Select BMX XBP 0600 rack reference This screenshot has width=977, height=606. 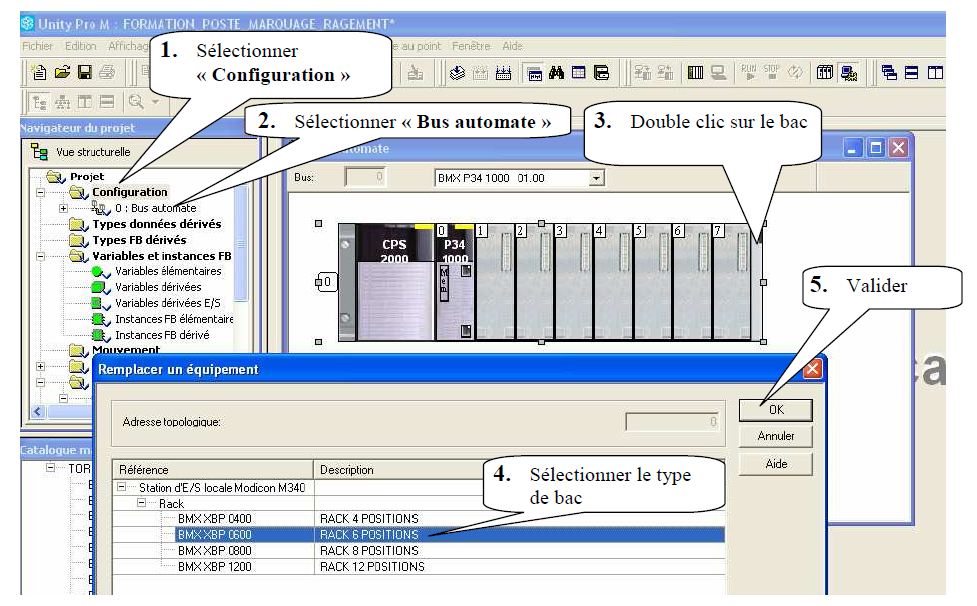pyautogui.click(x=214, y=535)
